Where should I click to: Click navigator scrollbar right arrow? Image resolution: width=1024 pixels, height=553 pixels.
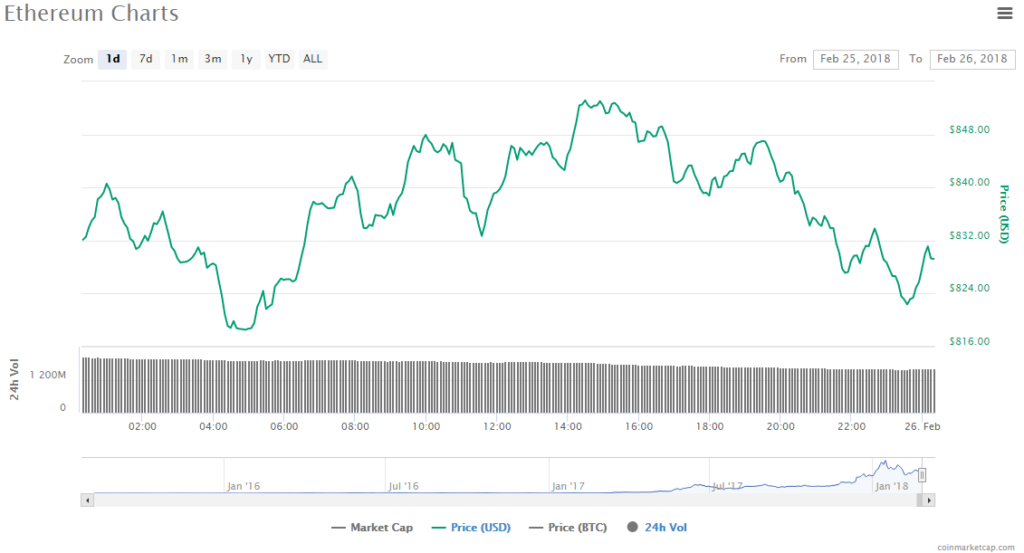click(x=929, y=499)
